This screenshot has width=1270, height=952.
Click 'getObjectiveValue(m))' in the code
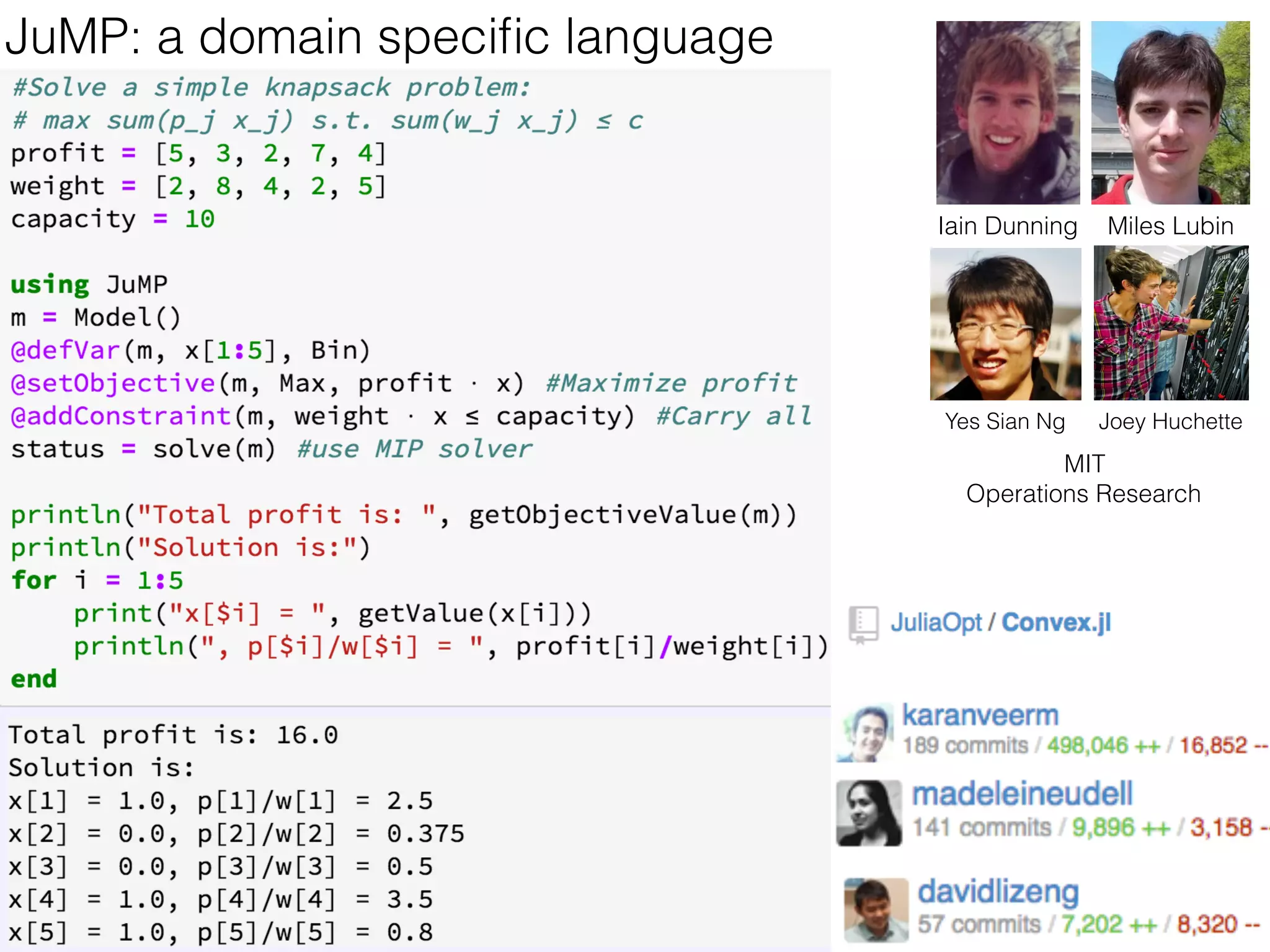[633, 515]
